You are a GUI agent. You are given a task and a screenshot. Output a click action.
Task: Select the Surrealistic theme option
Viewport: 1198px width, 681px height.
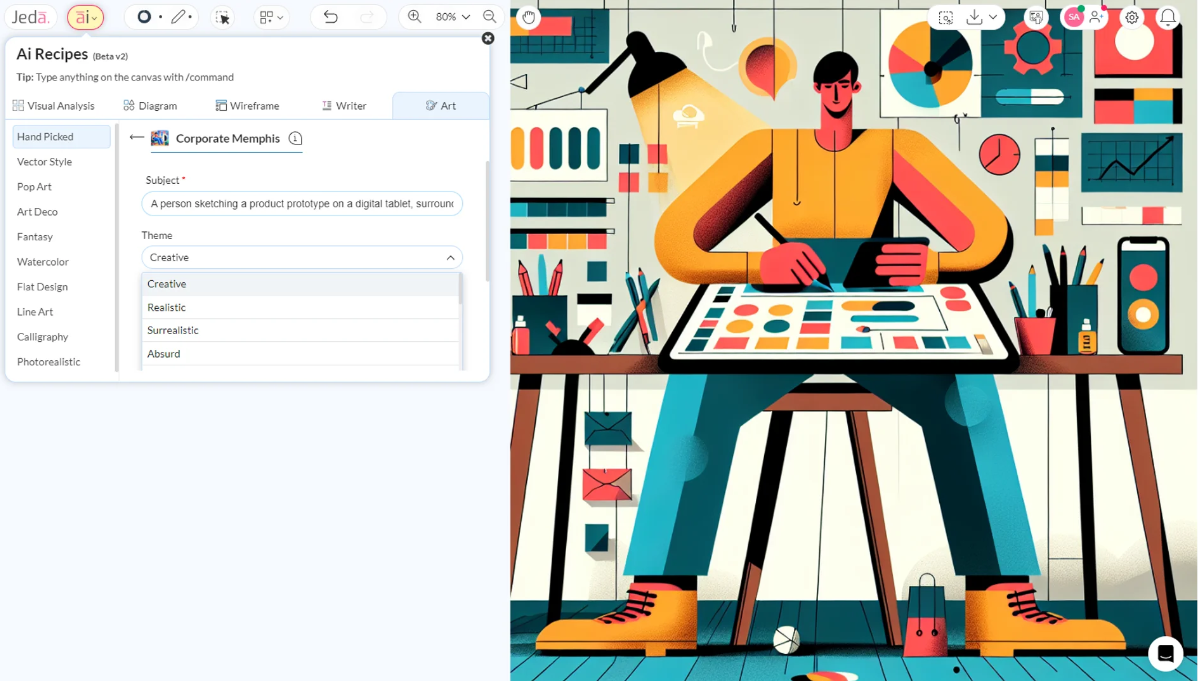[172, 330]
